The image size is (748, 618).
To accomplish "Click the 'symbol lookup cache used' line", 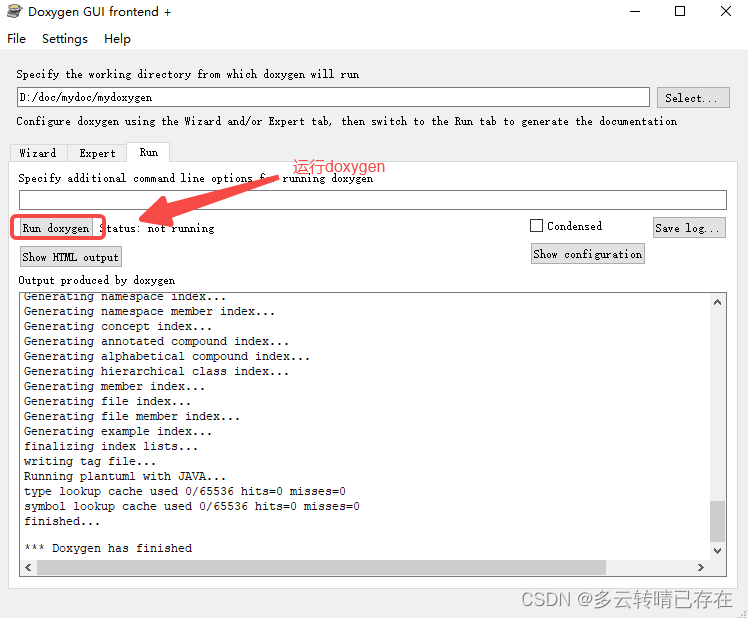I will 192,506.
